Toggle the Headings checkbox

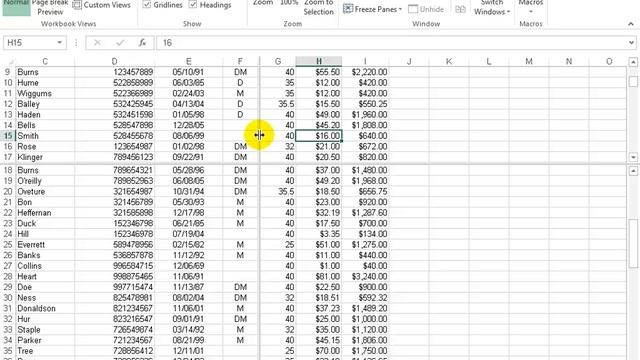[193, 5]
